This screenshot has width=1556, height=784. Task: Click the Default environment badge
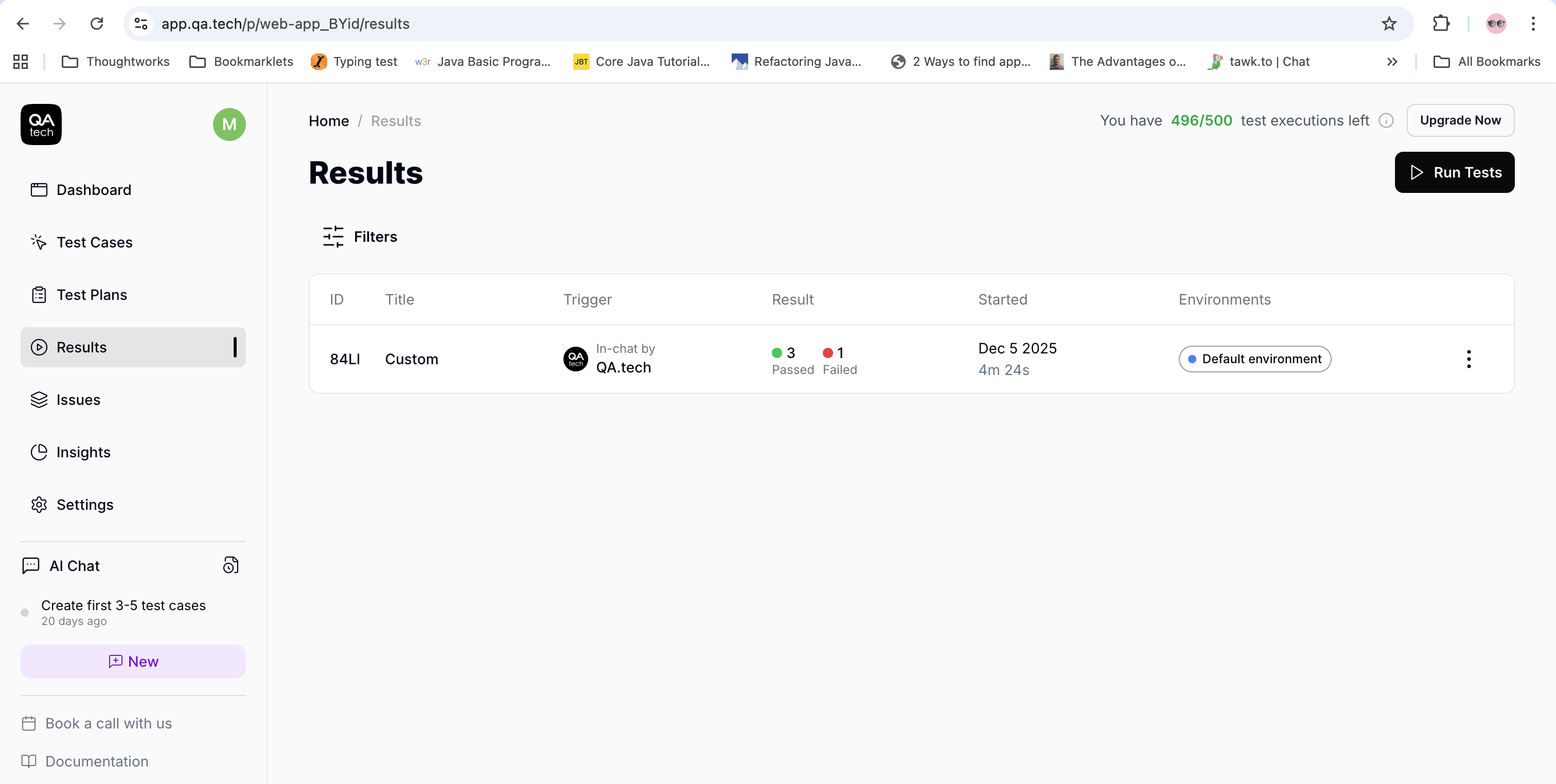(x=1254, y=359)
